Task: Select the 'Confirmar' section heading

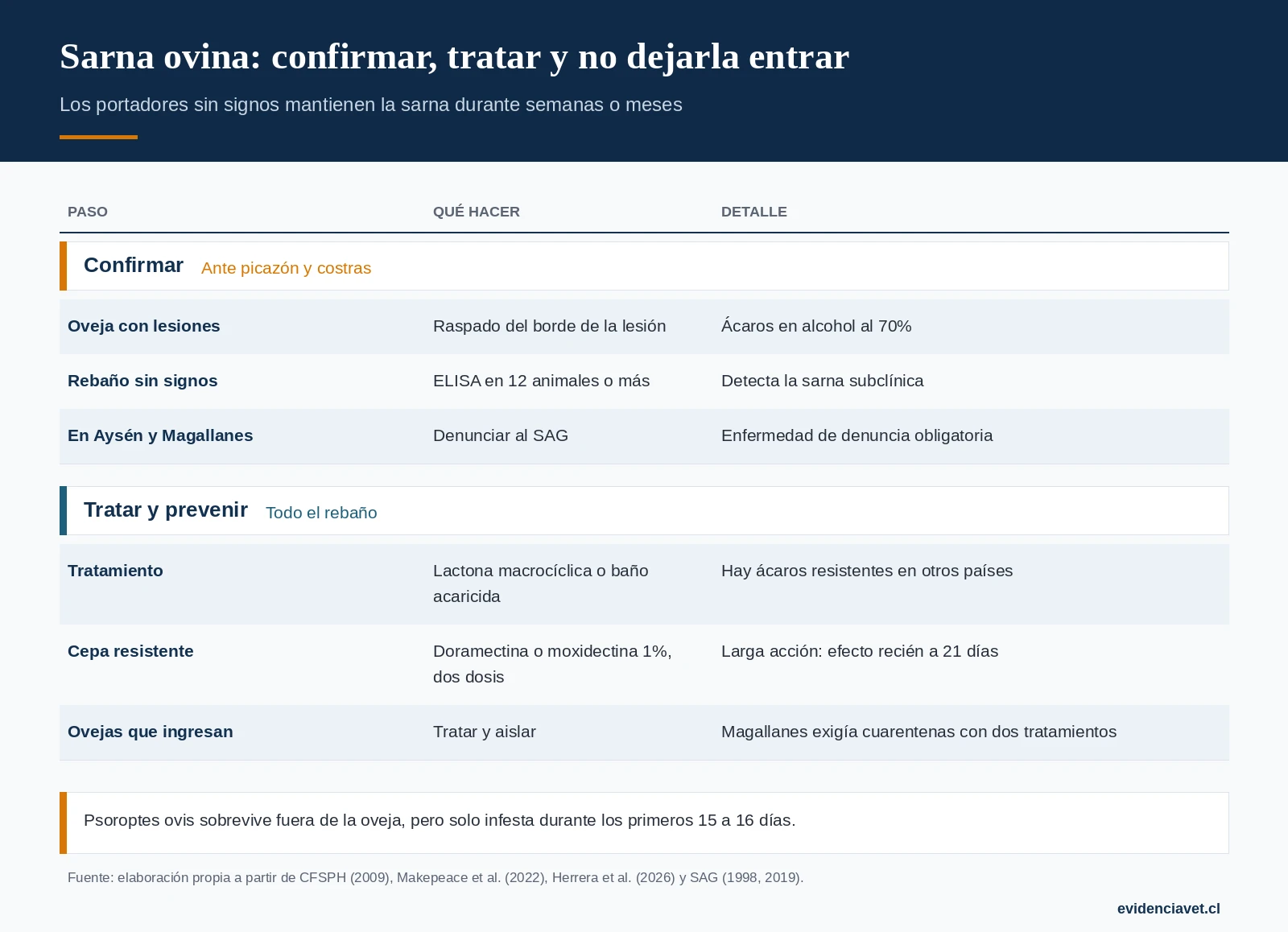Action: [134, 266]
